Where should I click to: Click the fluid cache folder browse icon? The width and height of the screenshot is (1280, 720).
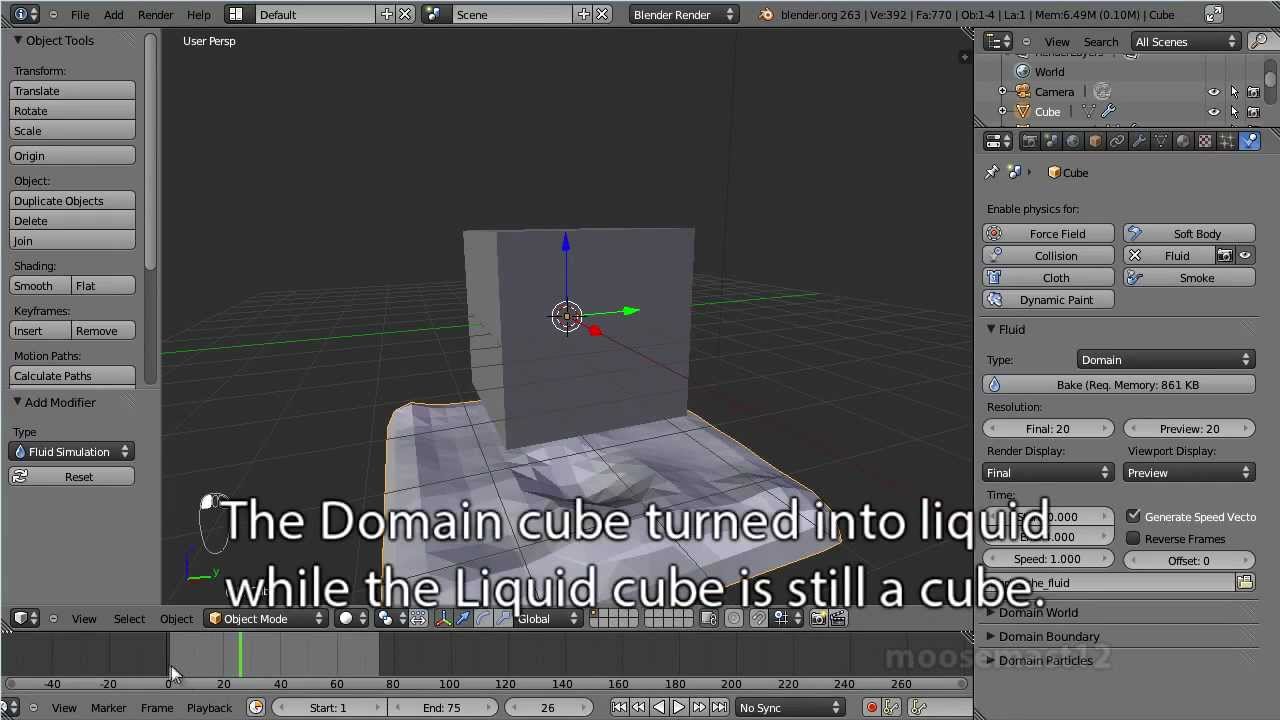(x=1245, y=582)
